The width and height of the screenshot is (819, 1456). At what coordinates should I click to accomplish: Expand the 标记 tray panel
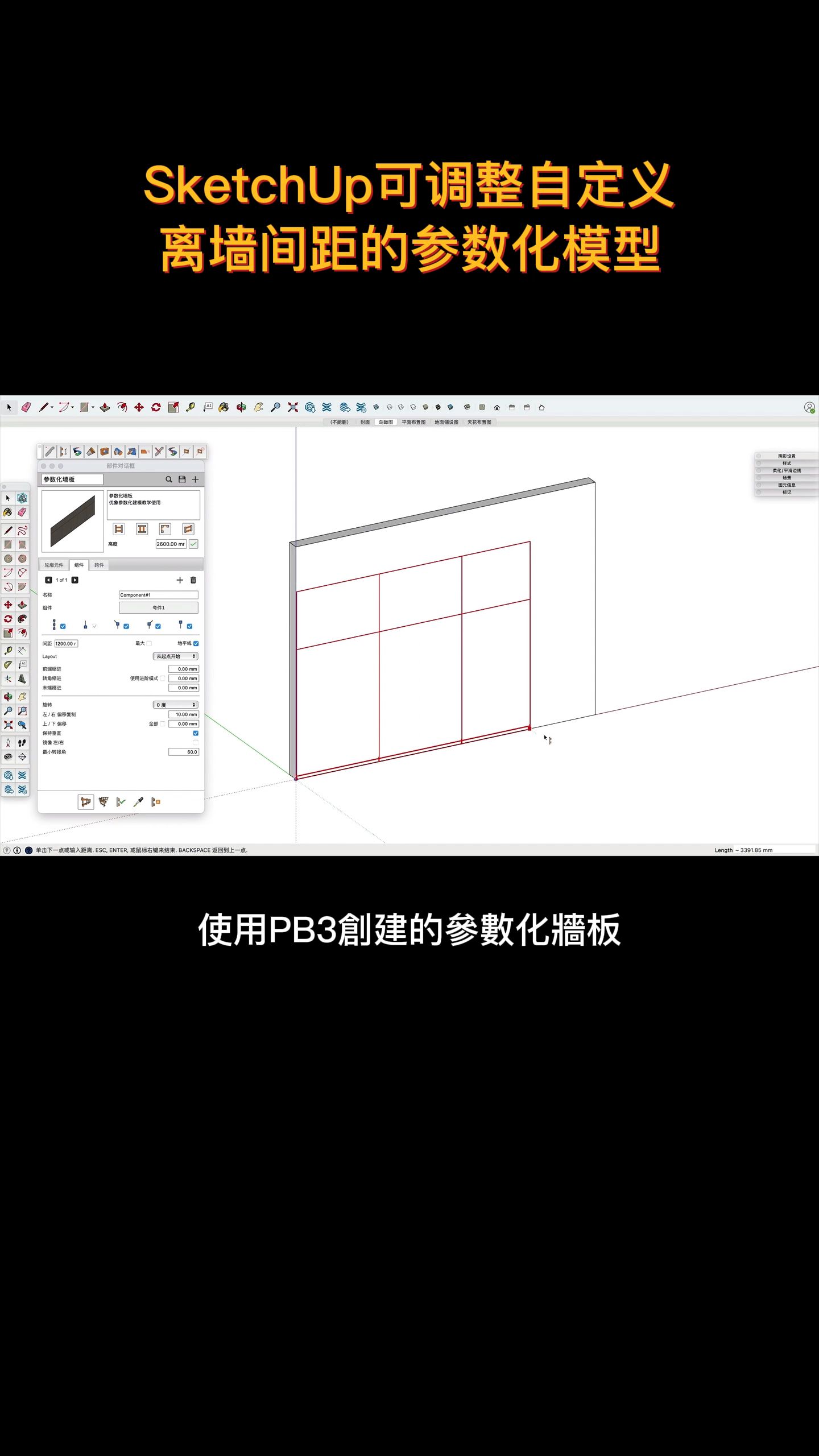point(787,493)
